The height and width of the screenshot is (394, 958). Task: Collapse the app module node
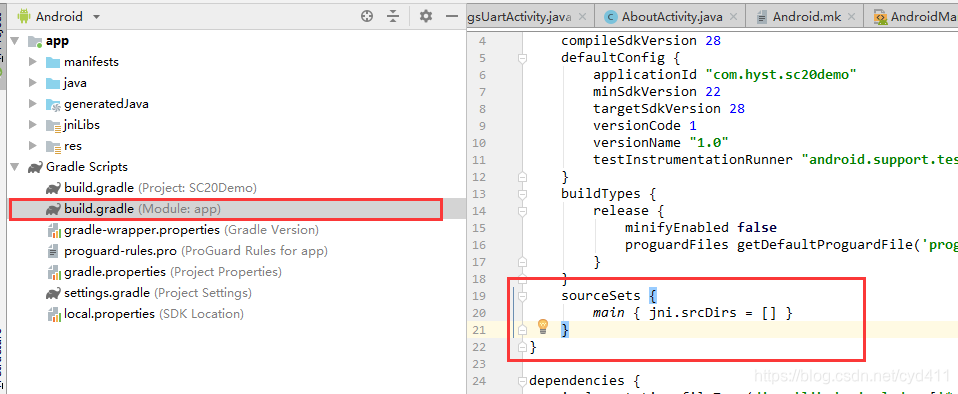[15, 41]
